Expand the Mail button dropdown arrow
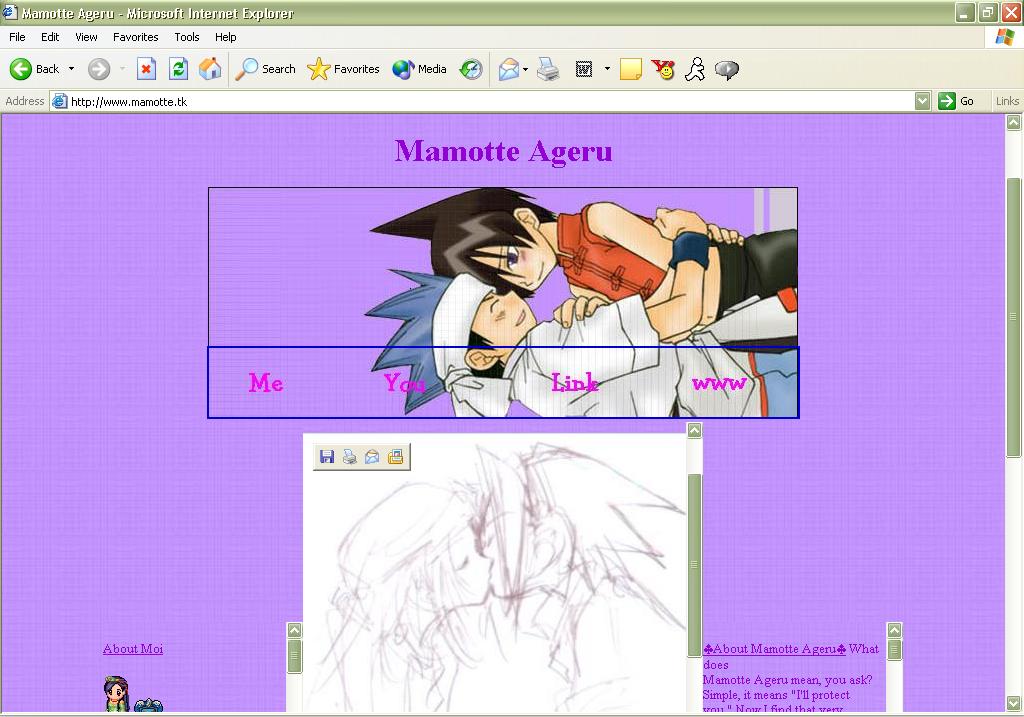 [526, 69]
